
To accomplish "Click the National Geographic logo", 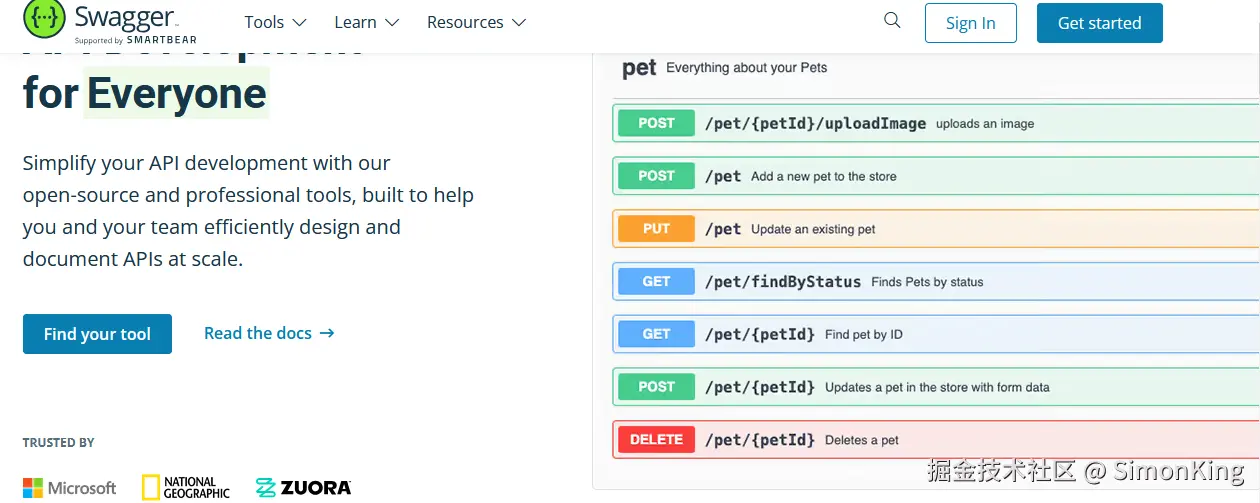I will (186, 487).
